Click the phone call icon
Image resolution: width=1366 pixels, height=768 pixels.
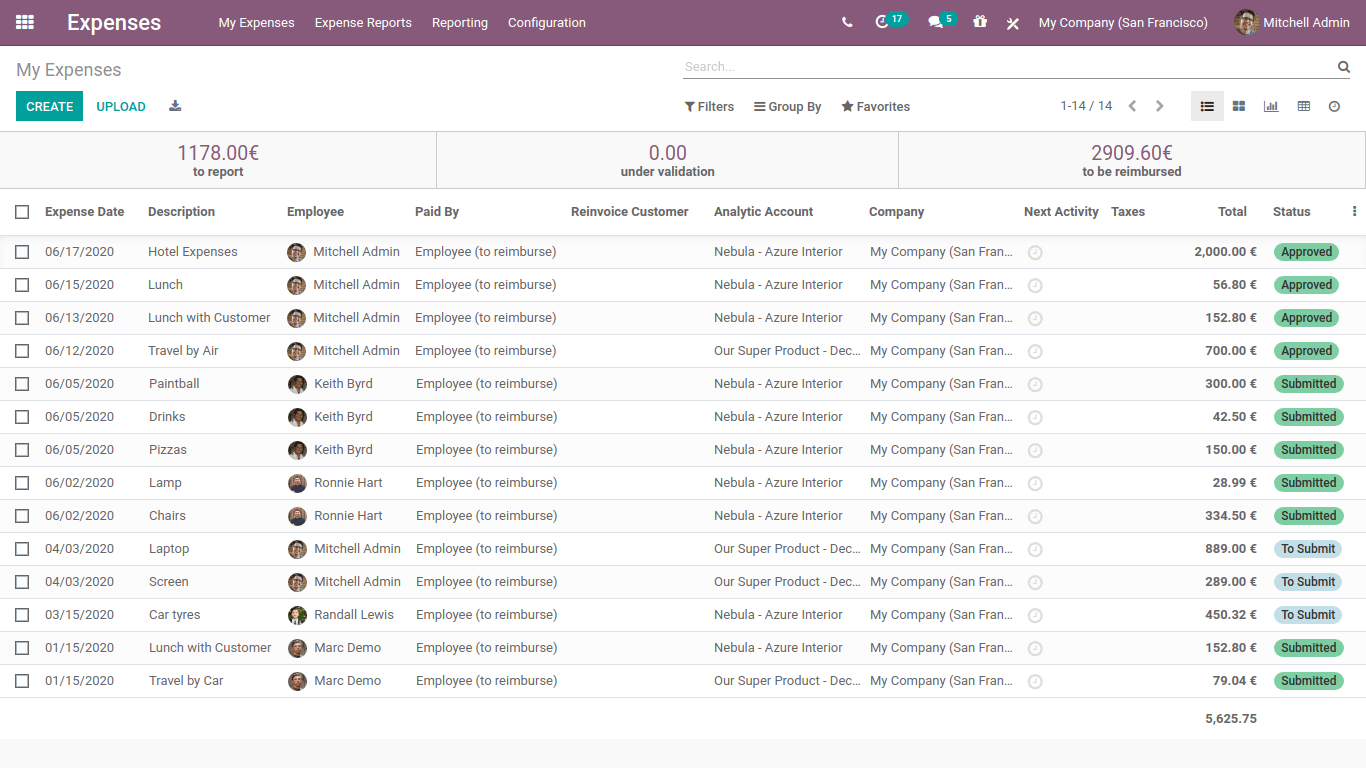[847, 22]
